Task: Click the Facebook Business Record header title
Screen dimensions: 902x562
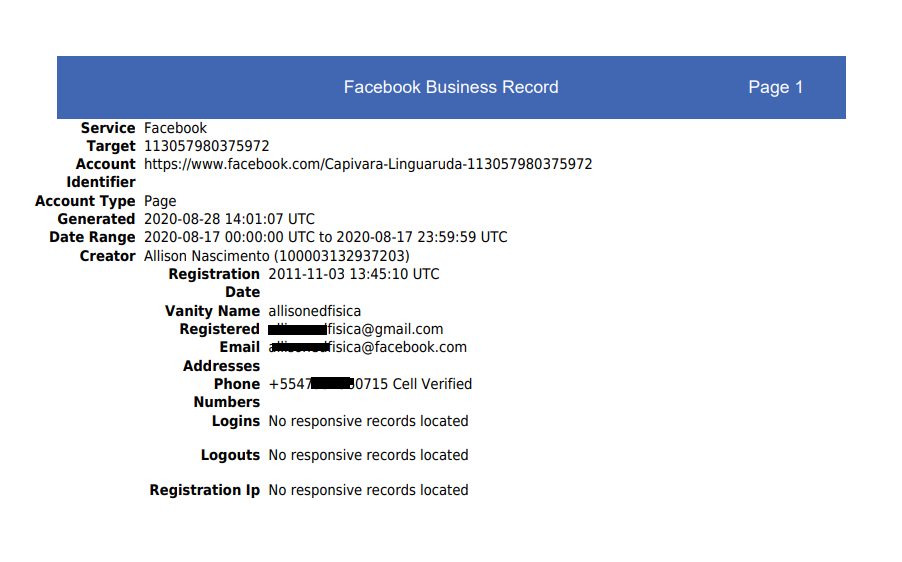Action: point(451,87)
